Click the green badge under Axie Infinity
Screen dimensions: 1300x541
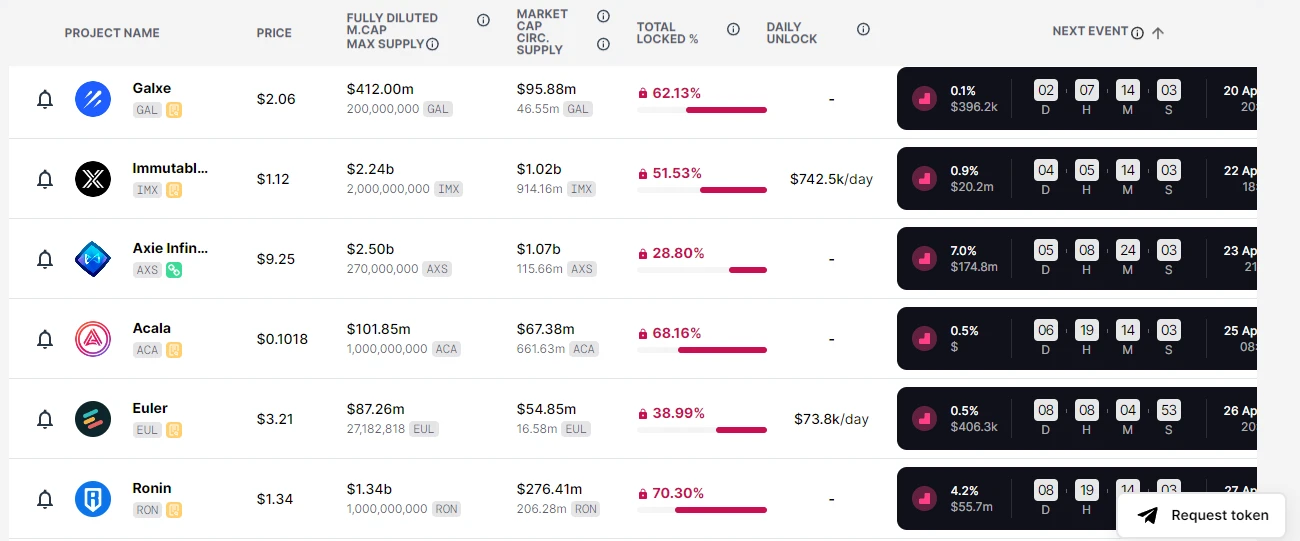point(174,269)
